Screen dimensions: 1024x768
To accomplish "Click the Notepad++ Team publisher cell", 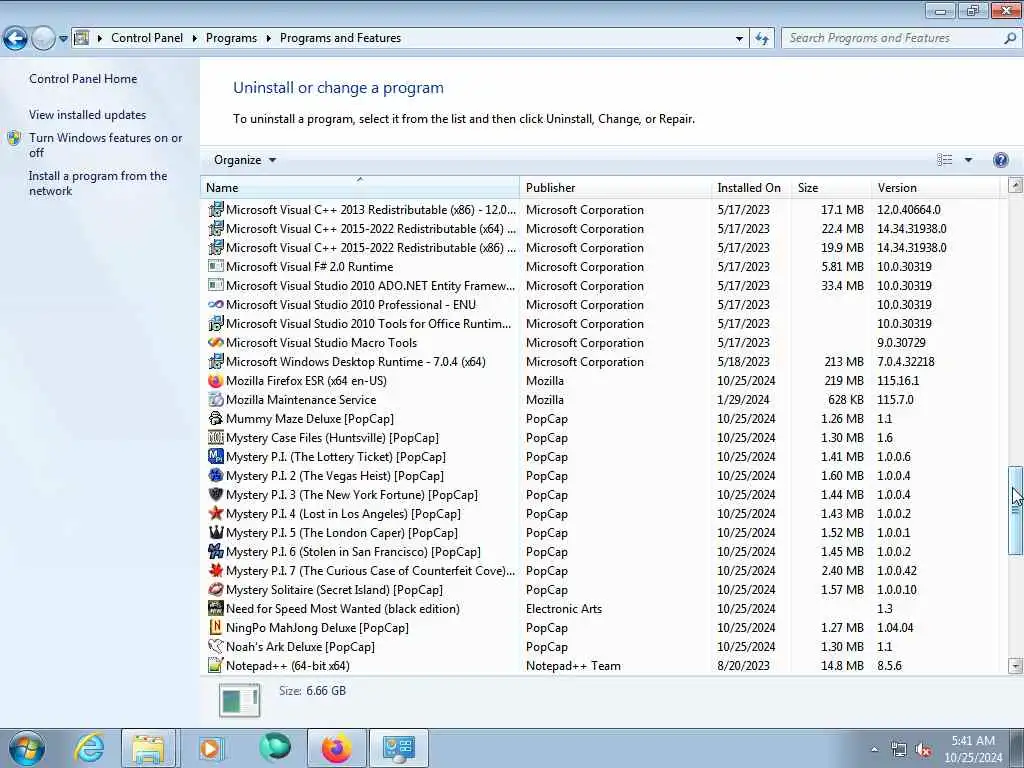I will coord(573,665).
